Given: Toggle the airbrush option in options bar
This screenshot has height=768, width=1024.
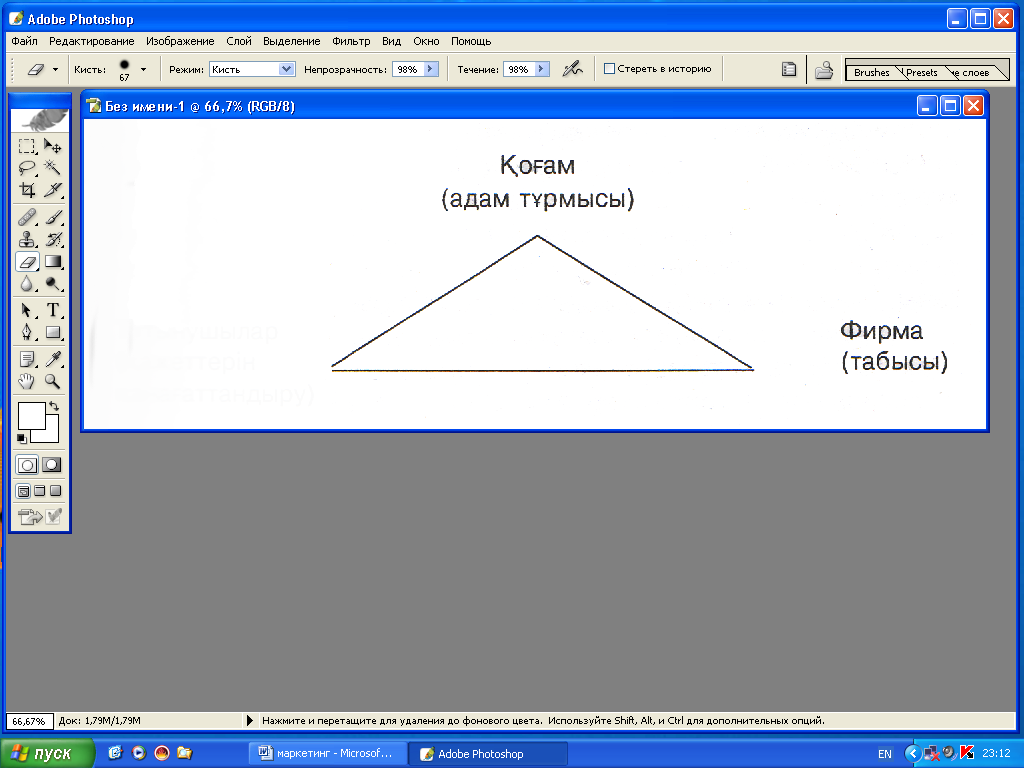Looking at the screenshot, I should [572, 69].
